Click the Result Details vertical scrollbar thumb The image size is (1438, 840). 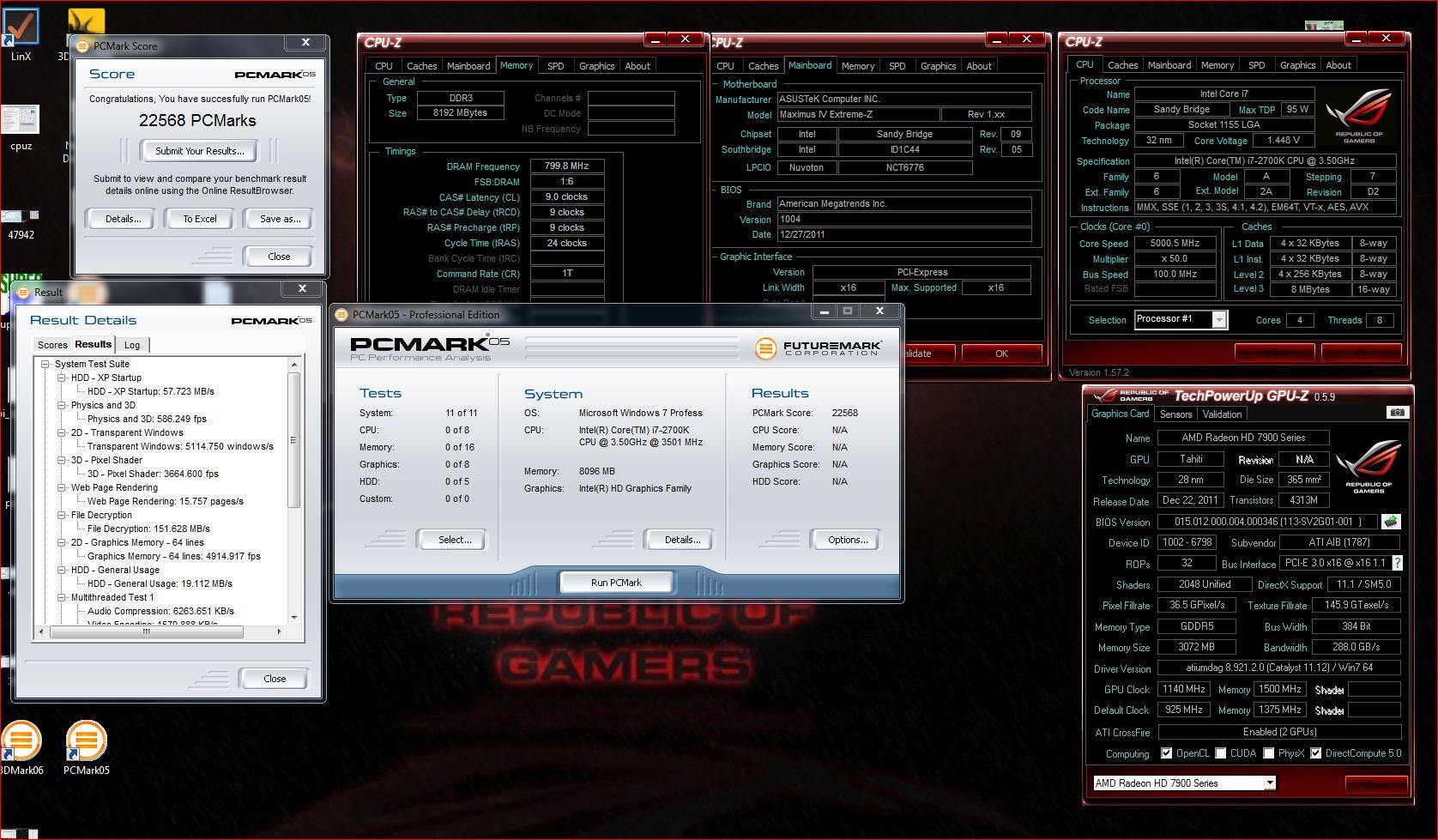point(294,439)
